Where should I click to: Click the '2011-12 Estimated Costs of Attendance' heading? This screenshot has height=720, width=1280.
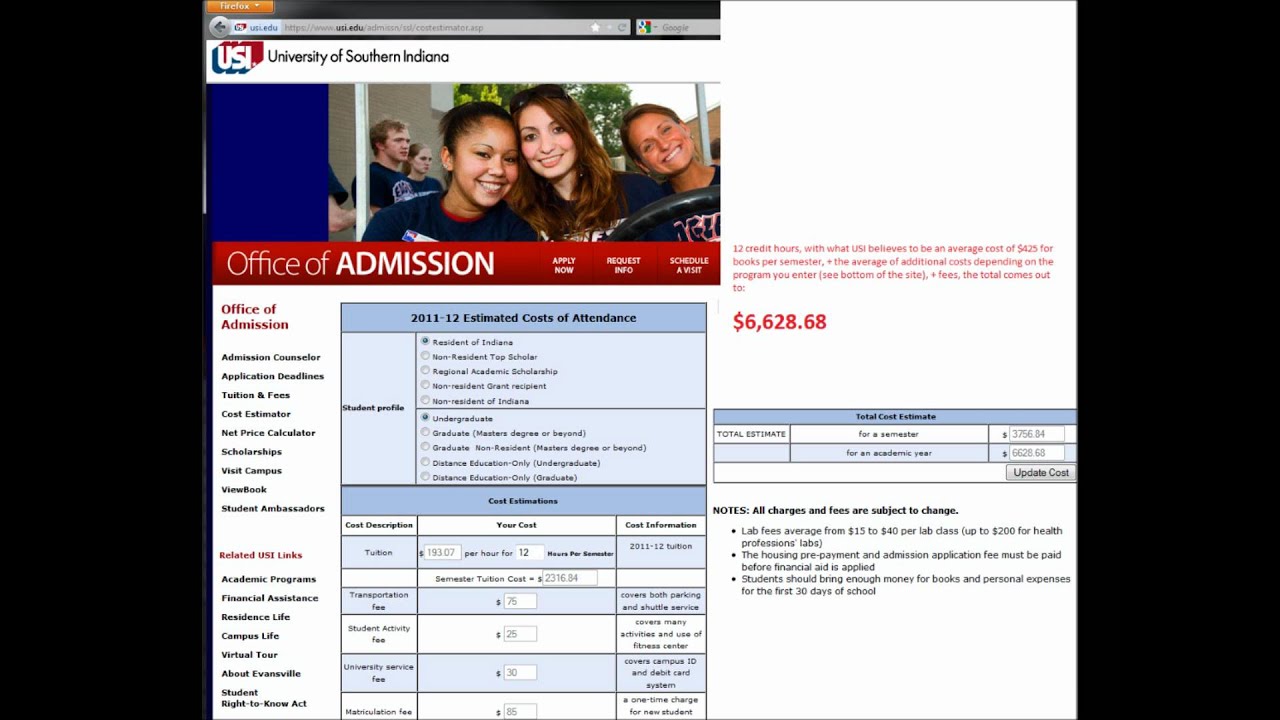523,318
